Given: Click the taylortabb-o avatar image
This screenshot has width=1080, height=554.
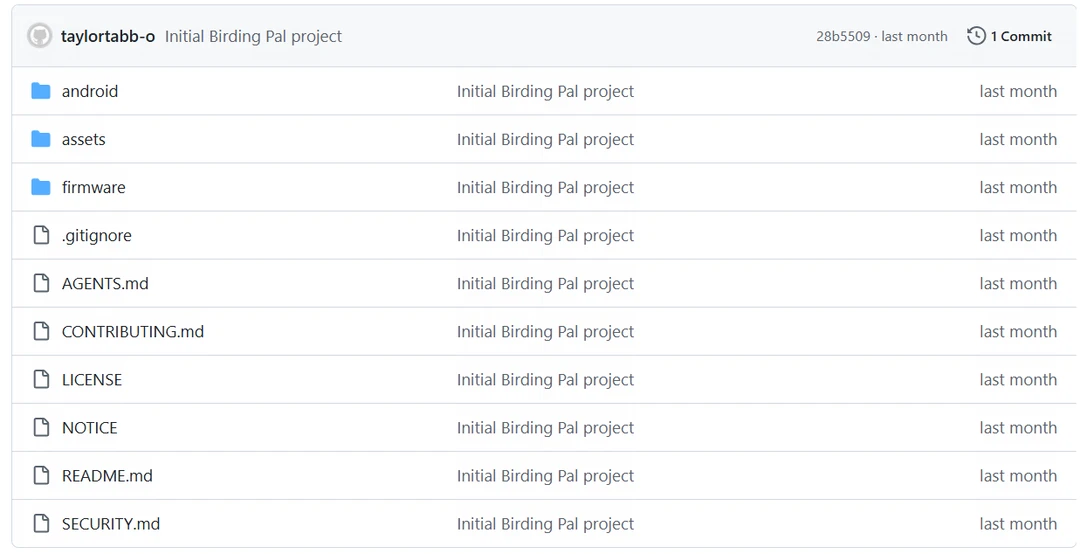Looking at the screenshot, I should click(39, 36).
